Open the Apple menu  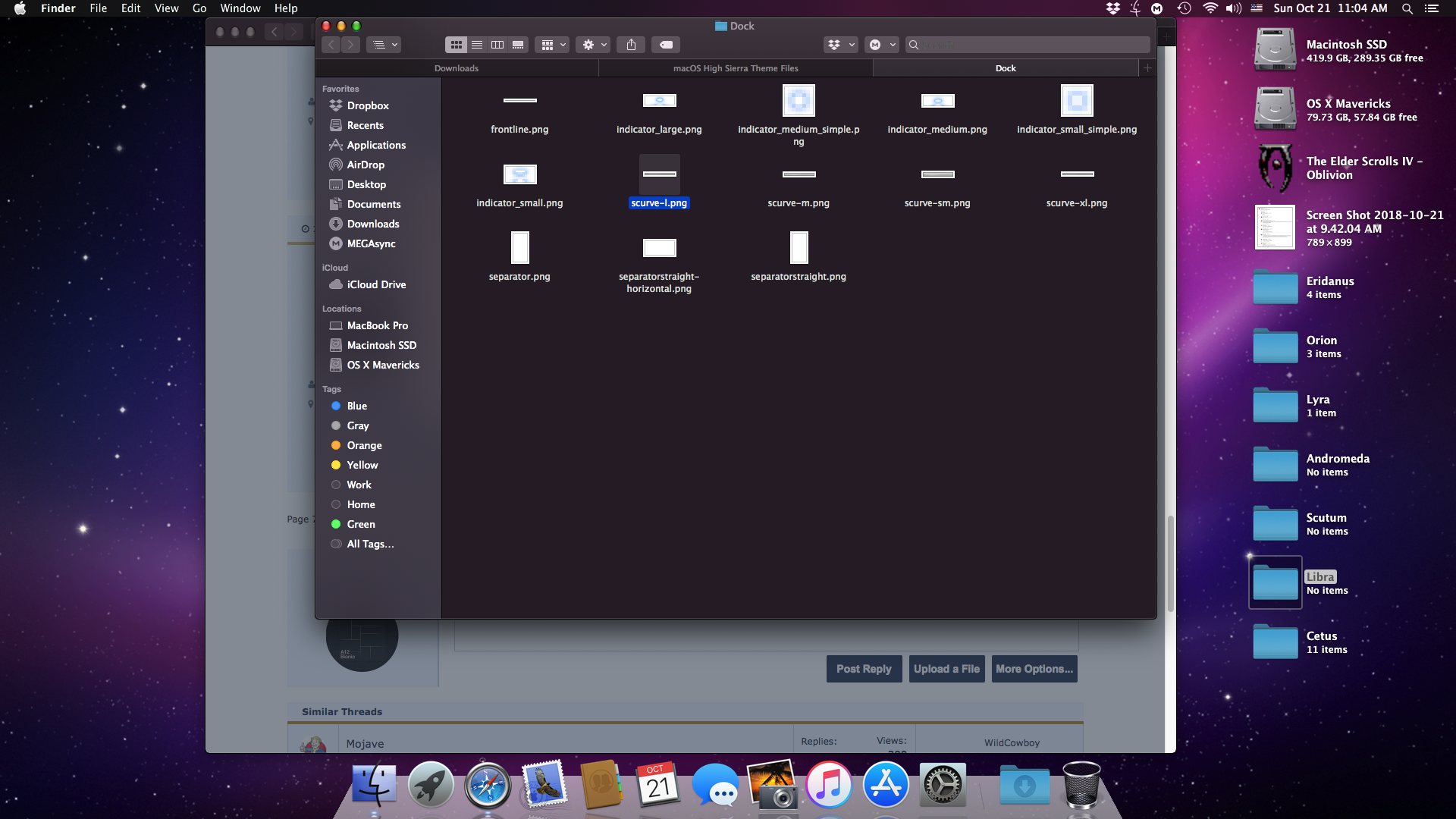20,8
